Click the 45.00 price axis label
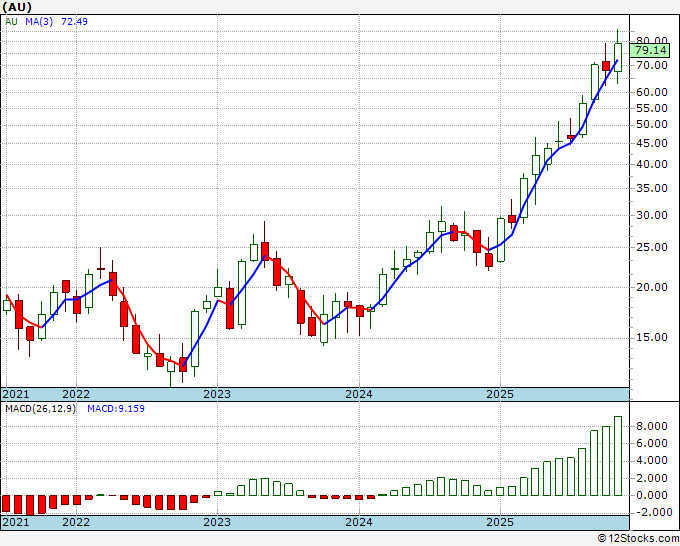The image size is (680, 546). (651, 144)
